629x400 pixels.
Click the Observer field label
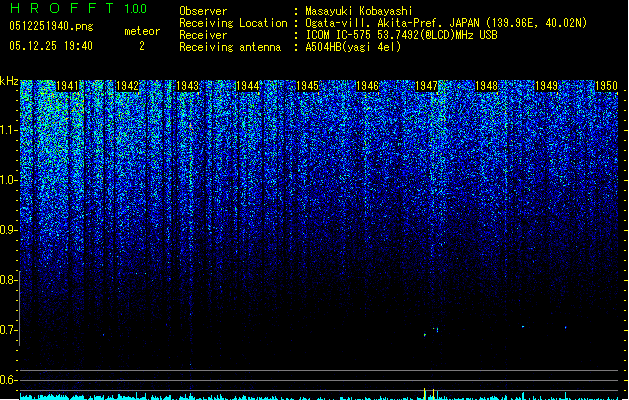click(x=203, y=11)
